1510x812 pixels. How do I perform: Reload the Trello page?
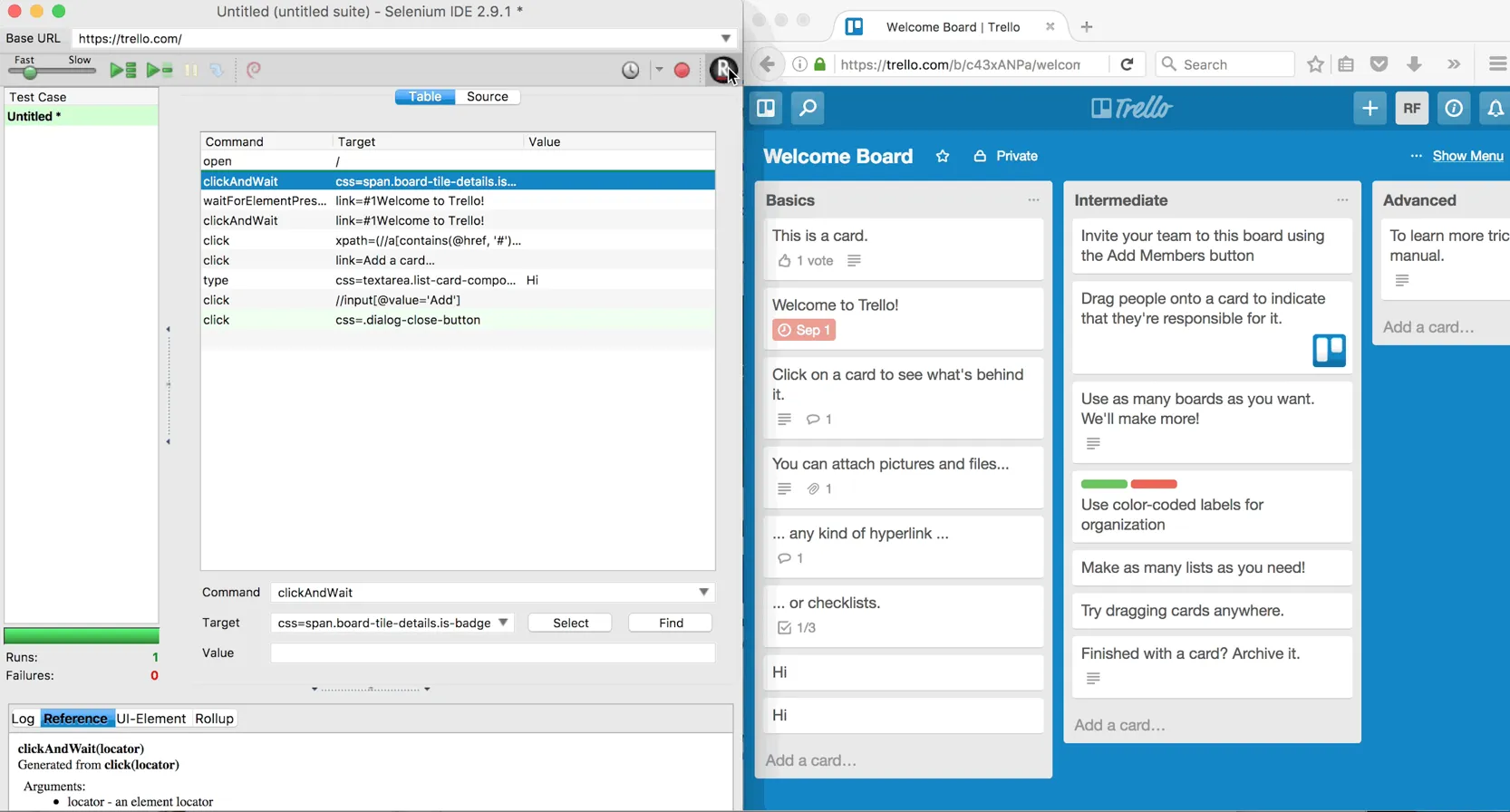(1127, 64)
